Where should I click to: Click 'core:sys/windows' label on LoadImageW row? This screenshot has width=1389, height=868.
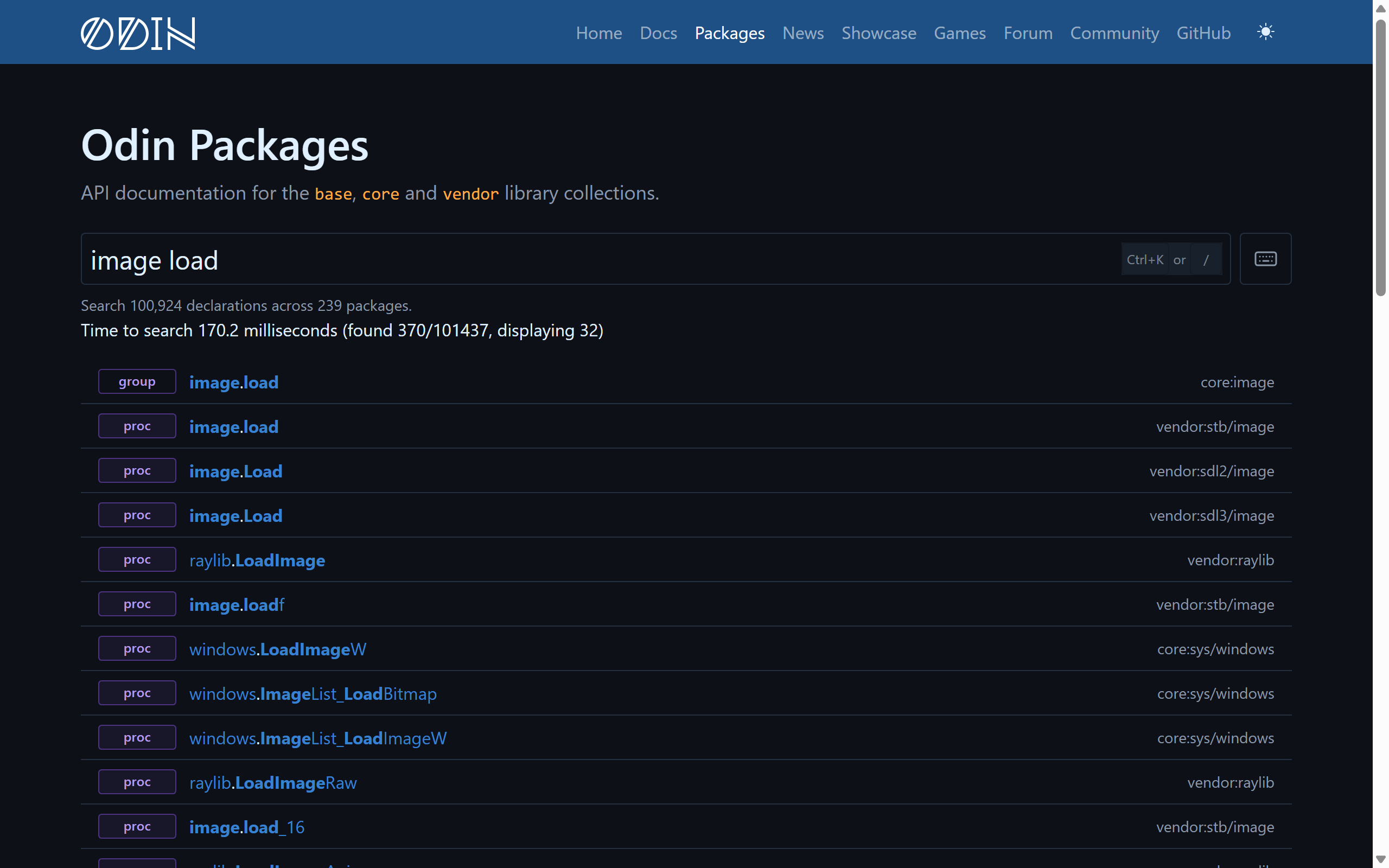click(x=1215, y=649)
